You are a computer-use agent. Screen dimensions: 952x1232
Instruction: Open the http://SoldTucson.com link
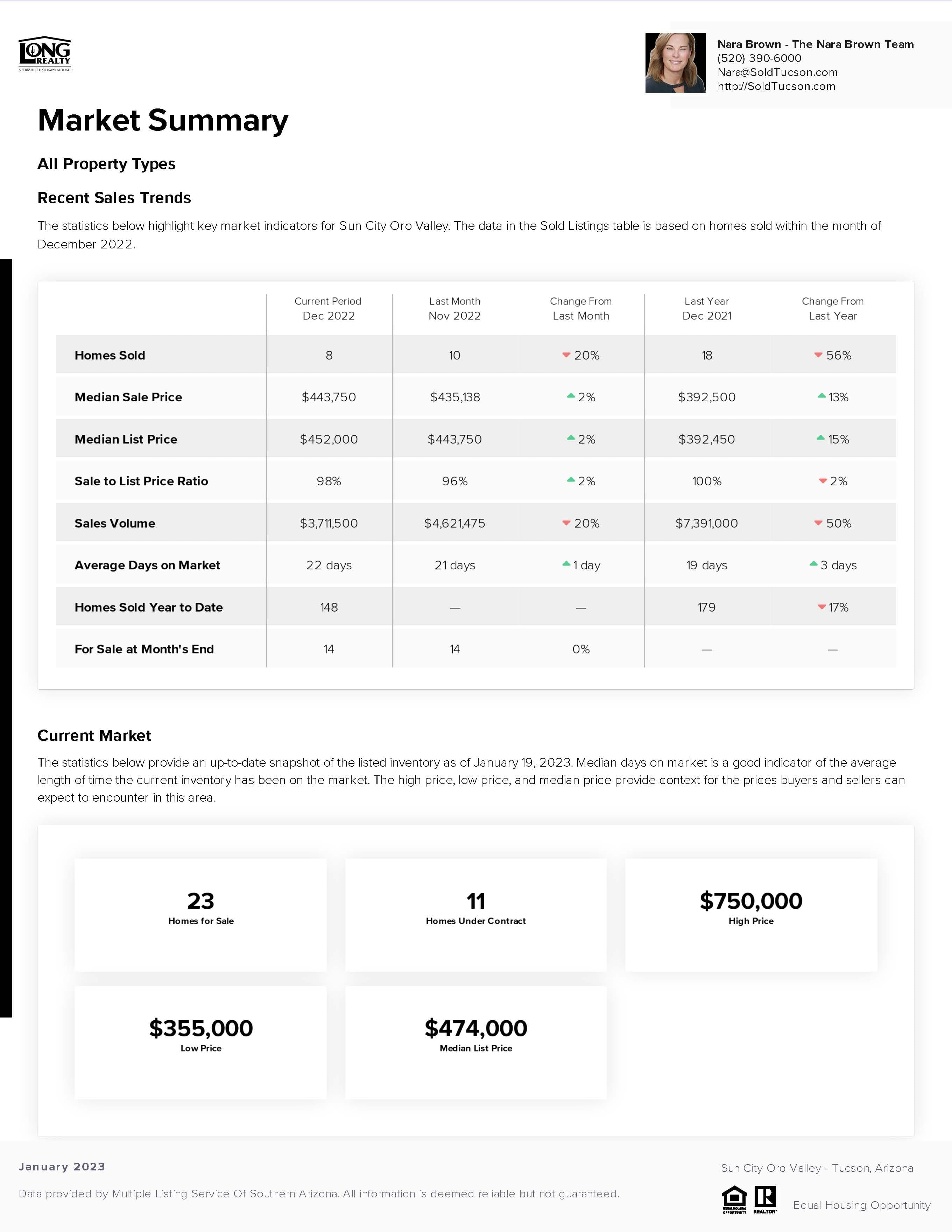776,86
